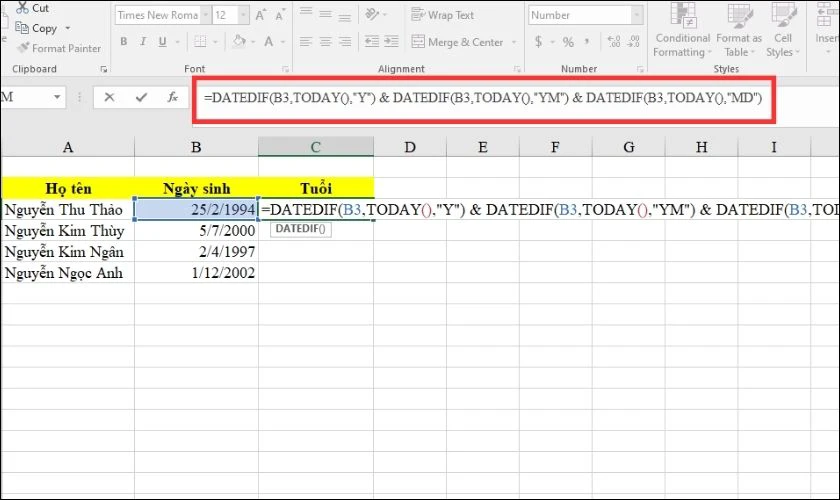Toggle underline formatting
Viewport: 840px width, 500px height.
[x=162, y=41]
